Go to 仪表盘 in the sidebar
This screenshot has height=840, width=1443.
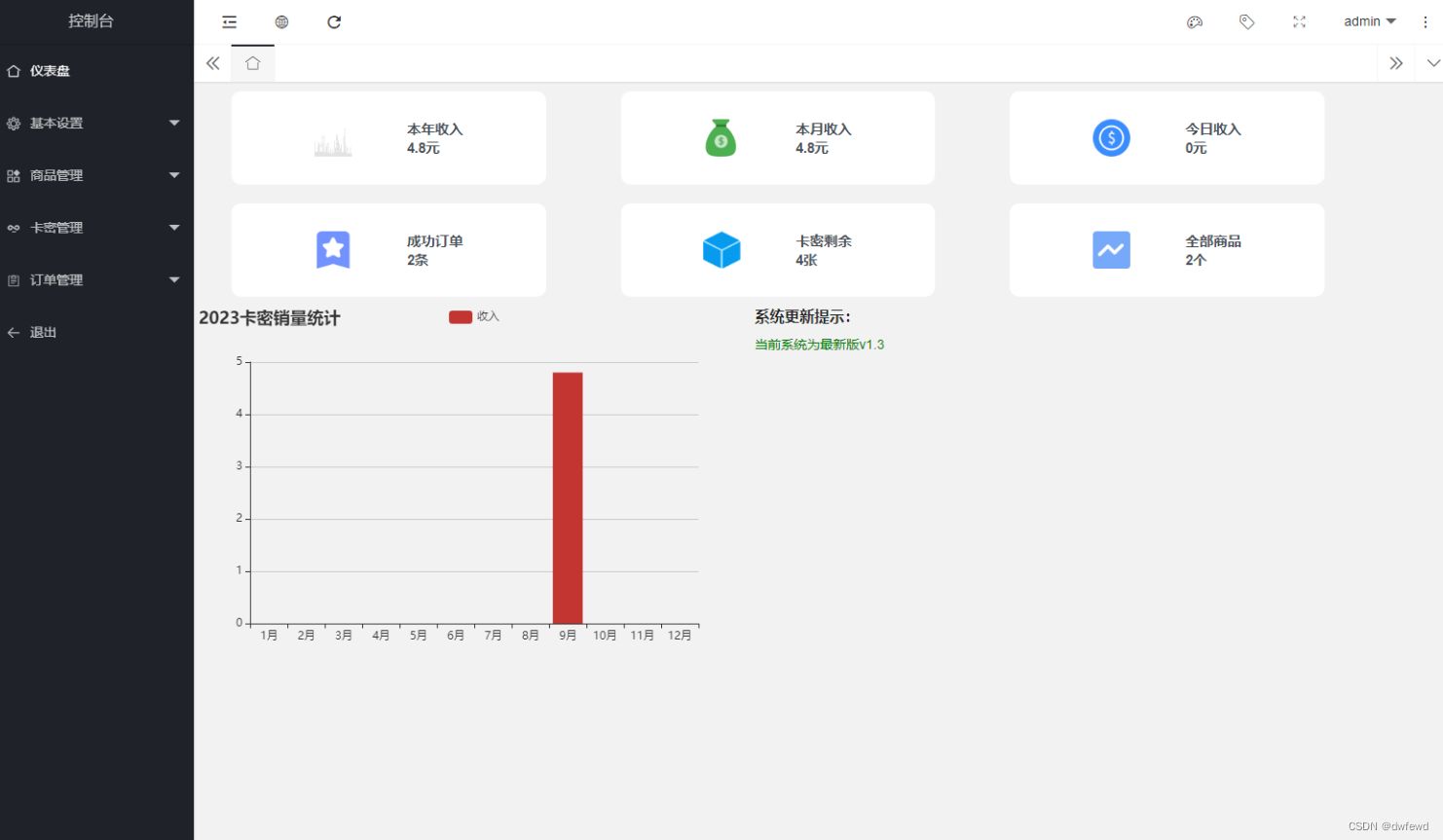(50, 71)
